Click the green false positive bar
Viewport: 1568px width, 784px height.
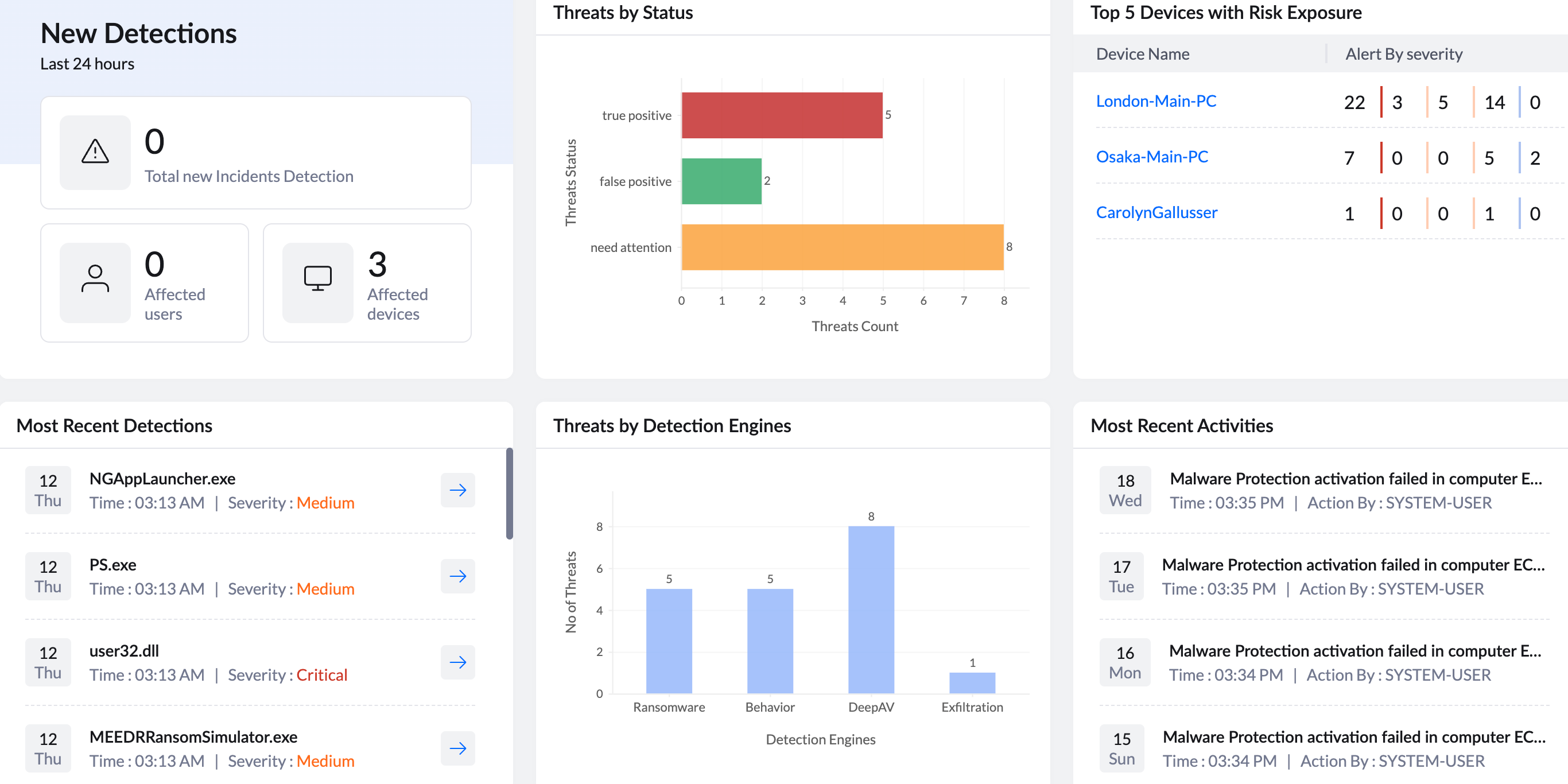tap(721, 181)
